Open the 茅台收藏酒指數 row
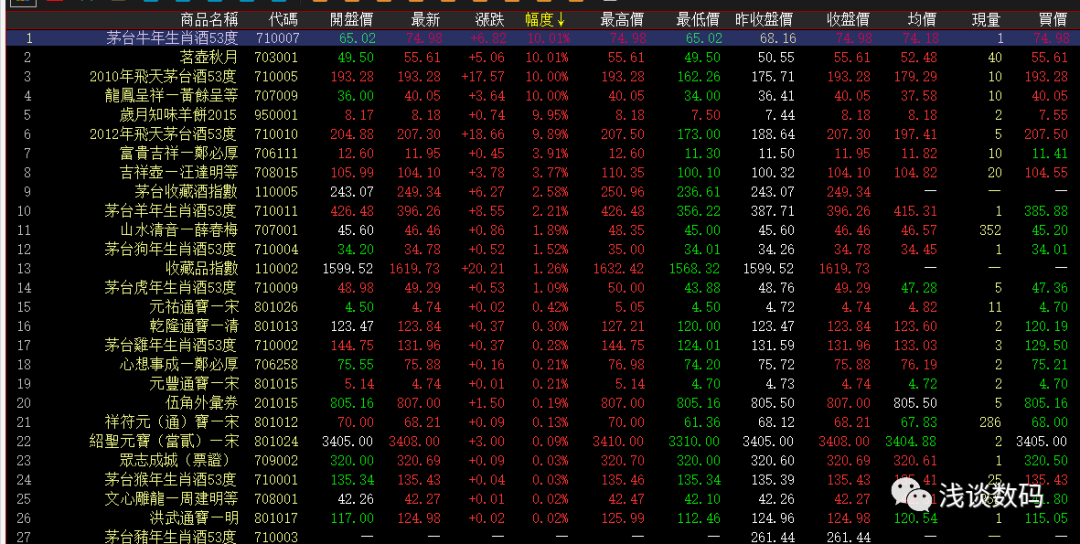Image resolution: width=1080 pixels, height=544 pixels. (x=543, y=191)
